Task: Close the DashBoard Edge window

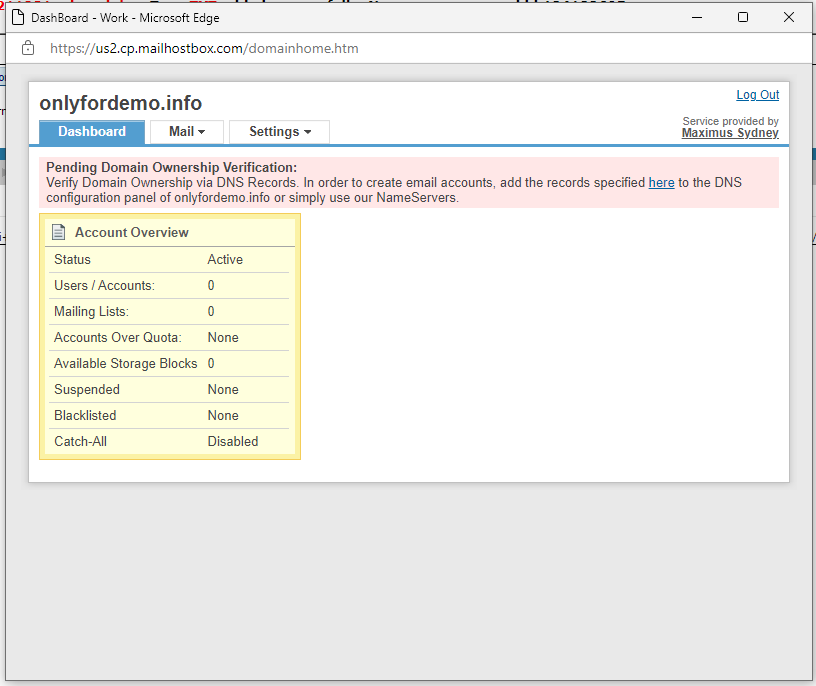Action: (789, 17)
